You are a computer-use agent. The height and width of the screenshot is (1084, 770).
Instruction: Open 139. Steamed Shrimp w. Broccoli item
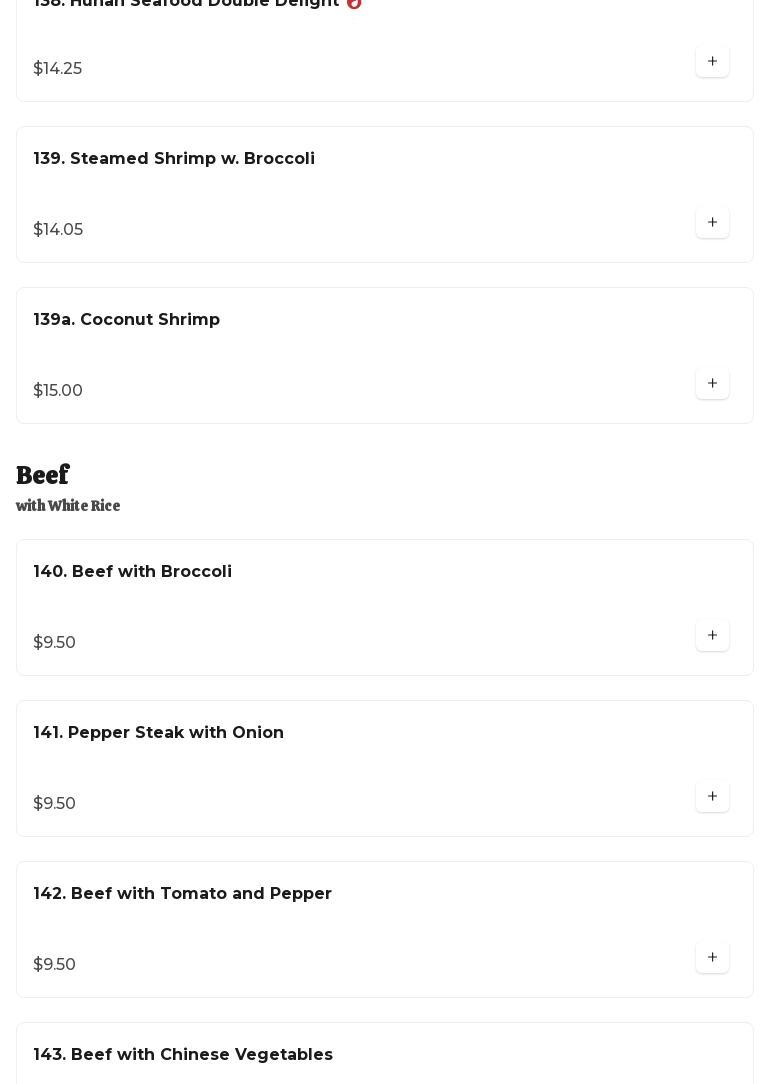tap(173, 158)
